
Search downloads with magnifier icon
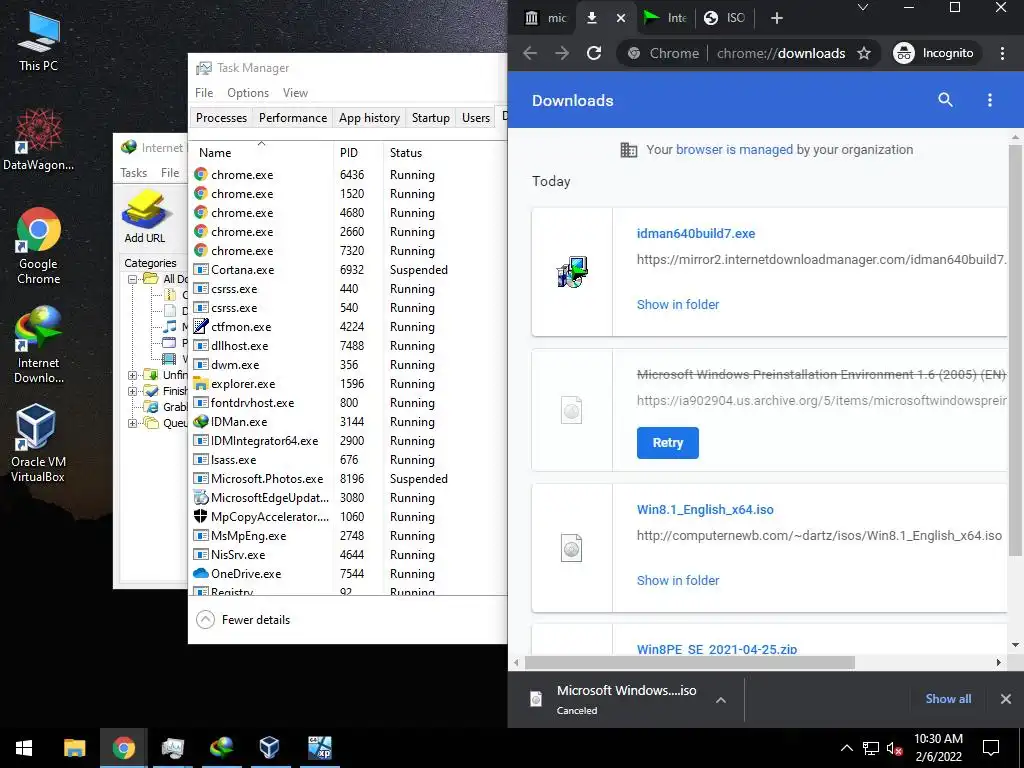pos(945,100)
